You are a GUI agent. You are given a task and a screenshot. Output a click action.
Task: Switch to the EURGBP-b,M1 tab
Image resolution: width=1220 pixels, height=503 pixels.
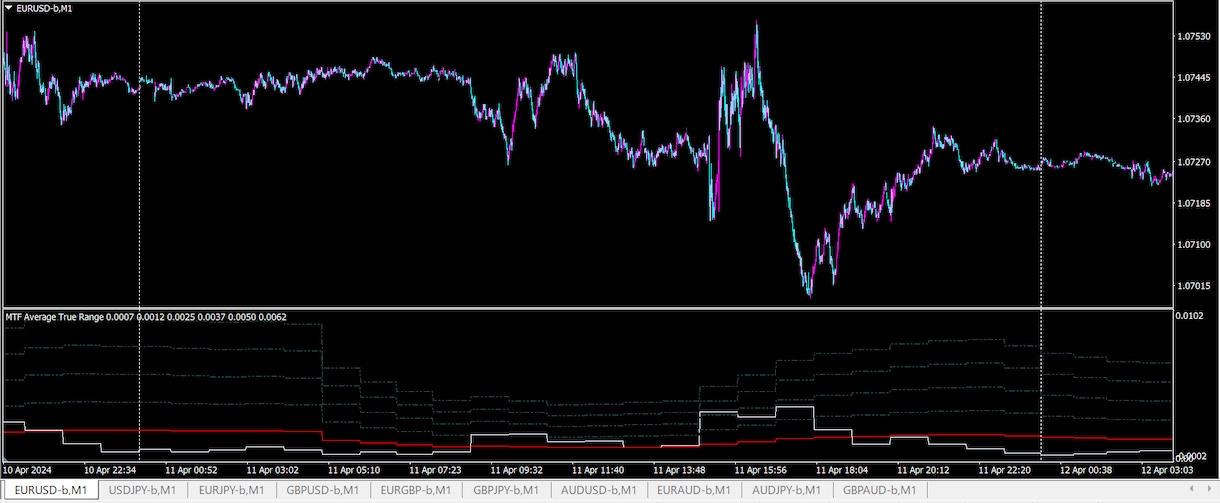point(415,490)
